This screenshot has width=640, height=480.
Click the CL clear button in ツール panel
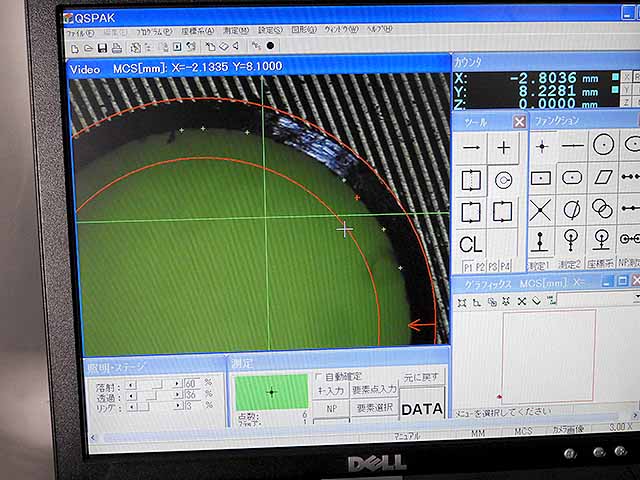(471, 244)
